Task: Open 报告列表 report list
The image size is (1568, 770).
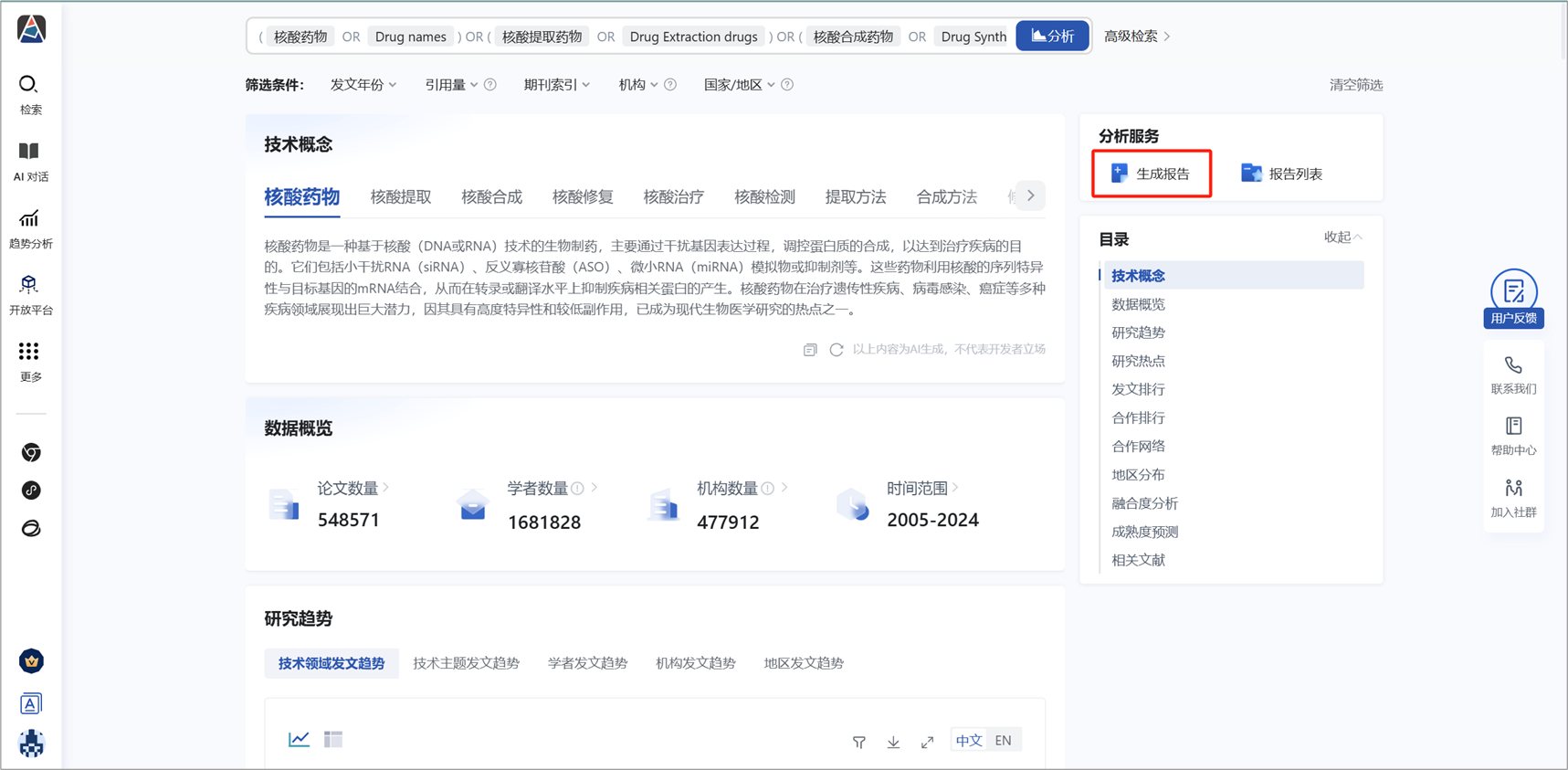Action: (1281, 174)
